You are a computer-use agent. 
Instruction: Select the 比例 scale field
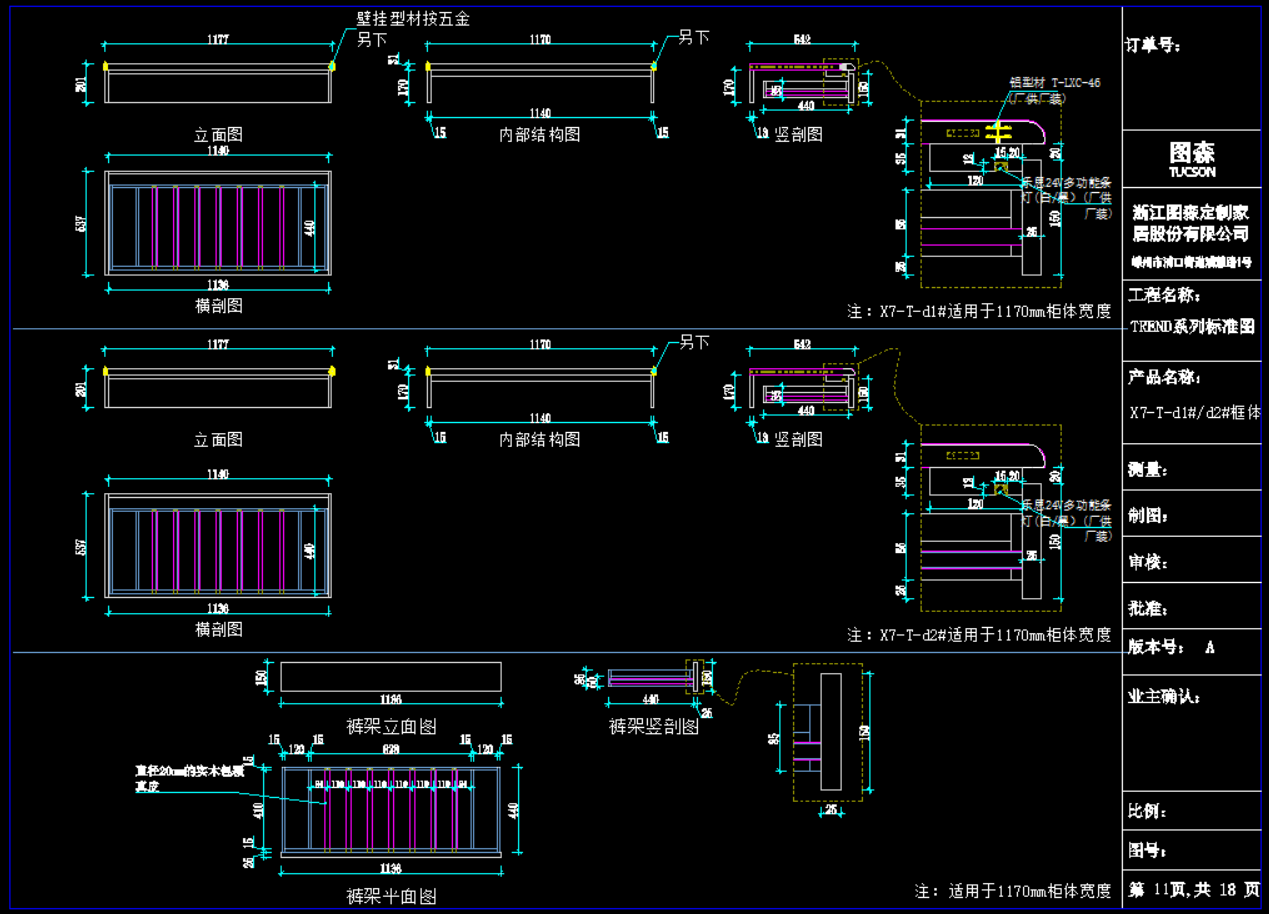[1148, 810]
